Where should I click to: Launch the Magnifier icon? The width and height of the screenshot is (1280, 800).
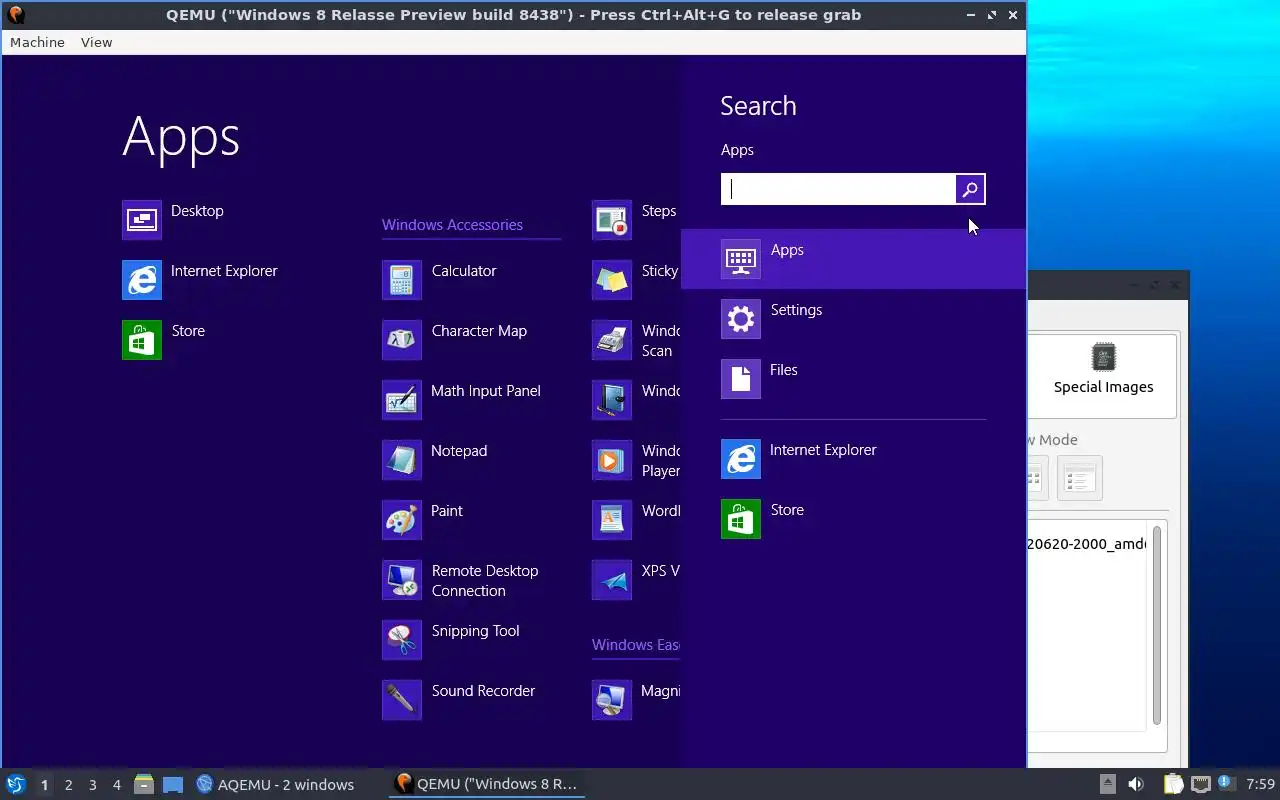point(612,700)
